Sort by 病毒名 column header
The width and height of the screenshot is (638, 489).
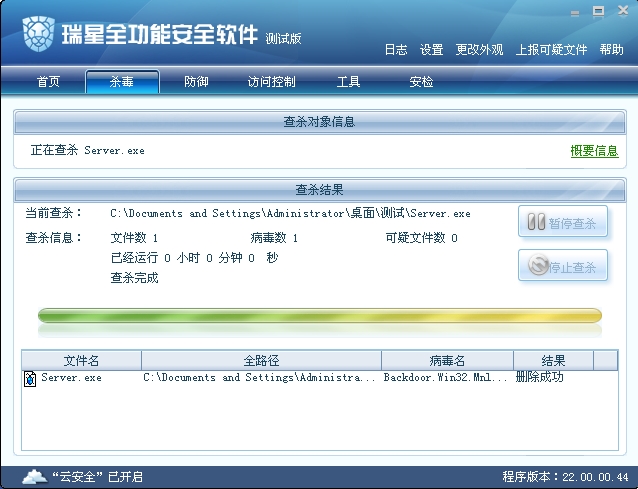pyautogui.click(x=447, y=360)
